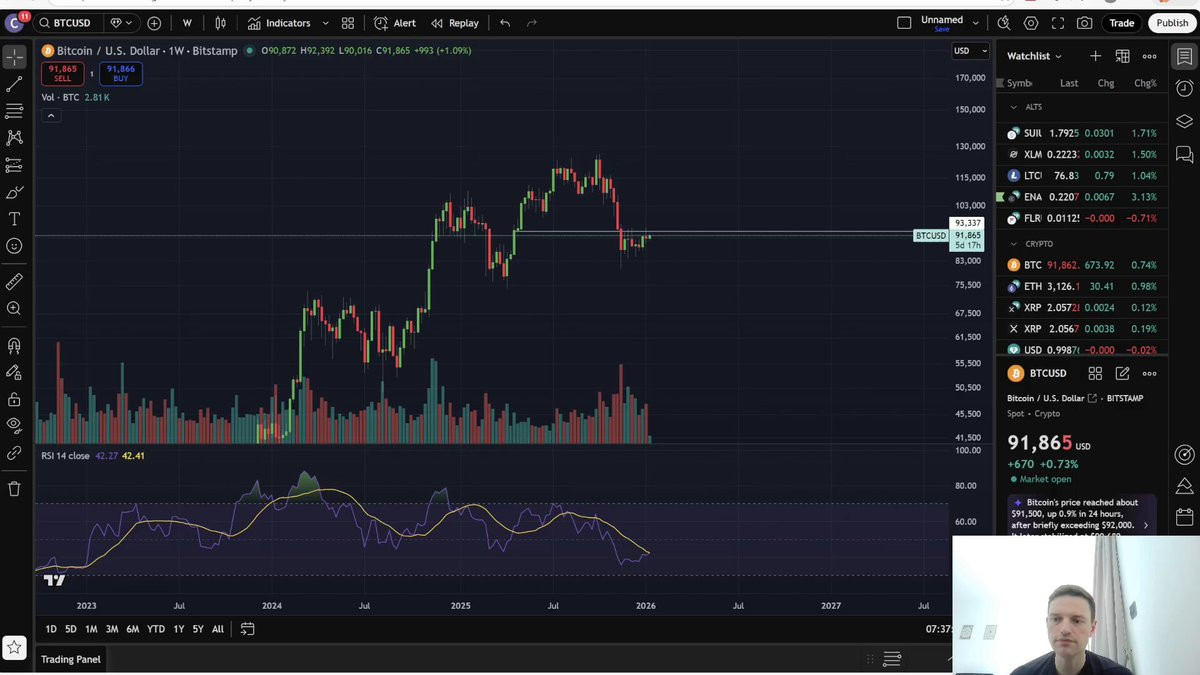
Task: Select the ETH row in watchlist
Action: click(1082, 287)
